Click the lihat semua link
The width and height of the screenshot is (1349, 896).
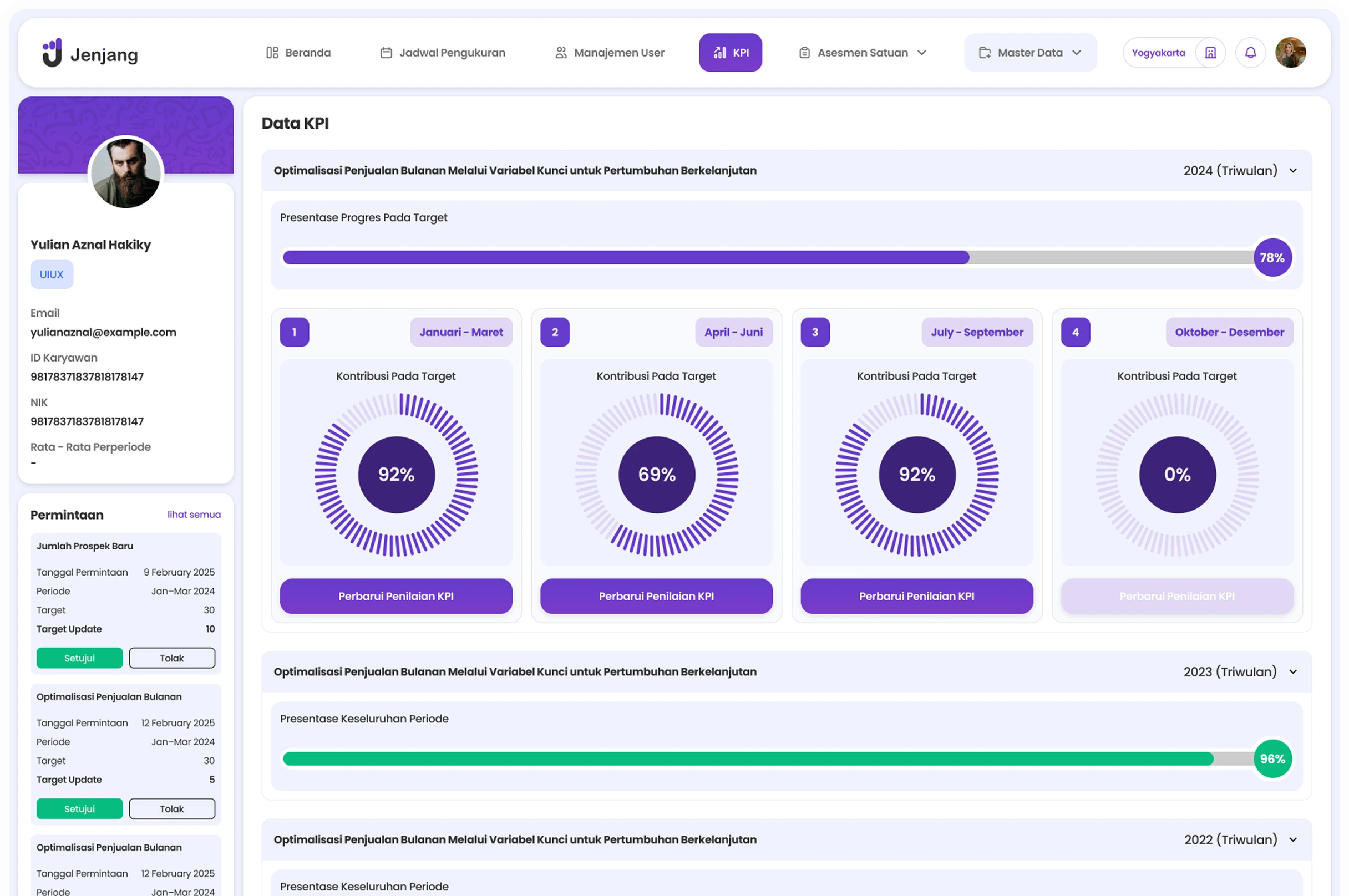coord(194,515)
